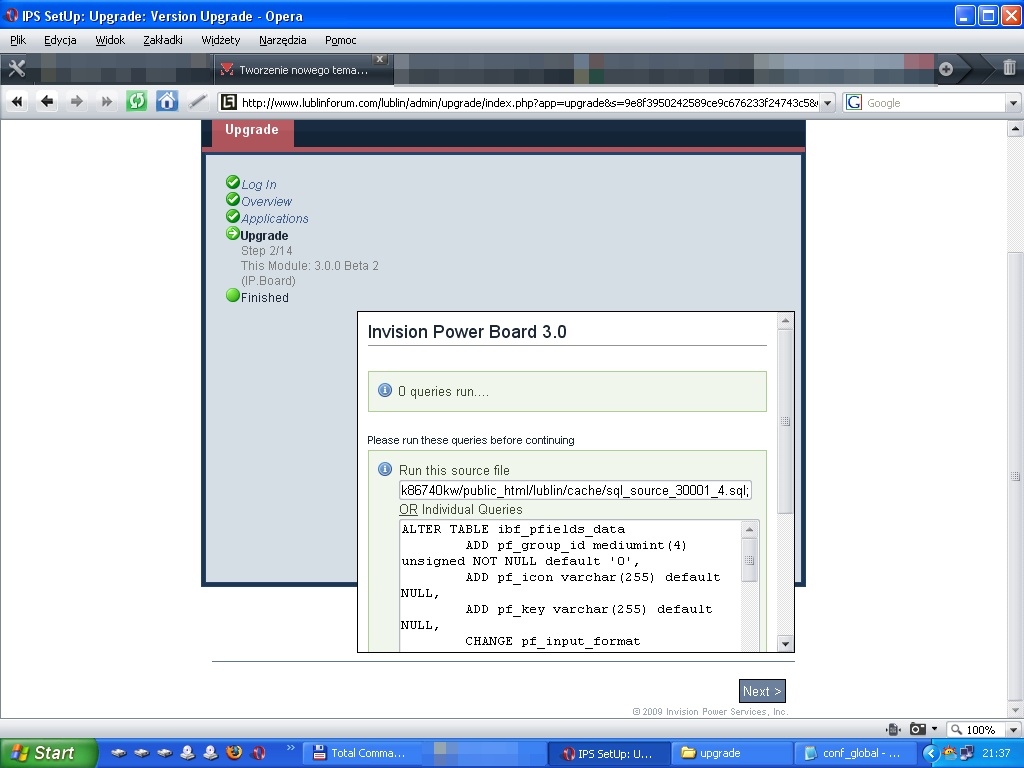
Task: Click the Opera status bar camera icon
Action: pyautogui.click(x=918, y=729)
